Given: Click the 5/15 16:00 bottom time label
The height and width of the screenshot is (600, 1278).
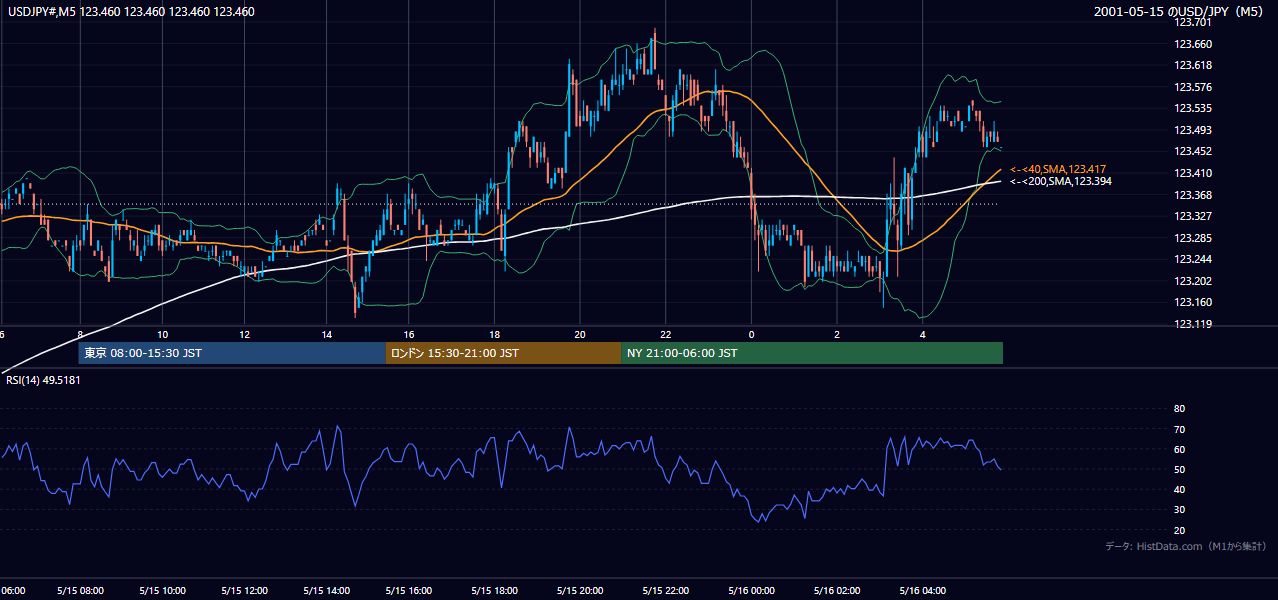Looking at the screenshot, I should click(408, 591).
